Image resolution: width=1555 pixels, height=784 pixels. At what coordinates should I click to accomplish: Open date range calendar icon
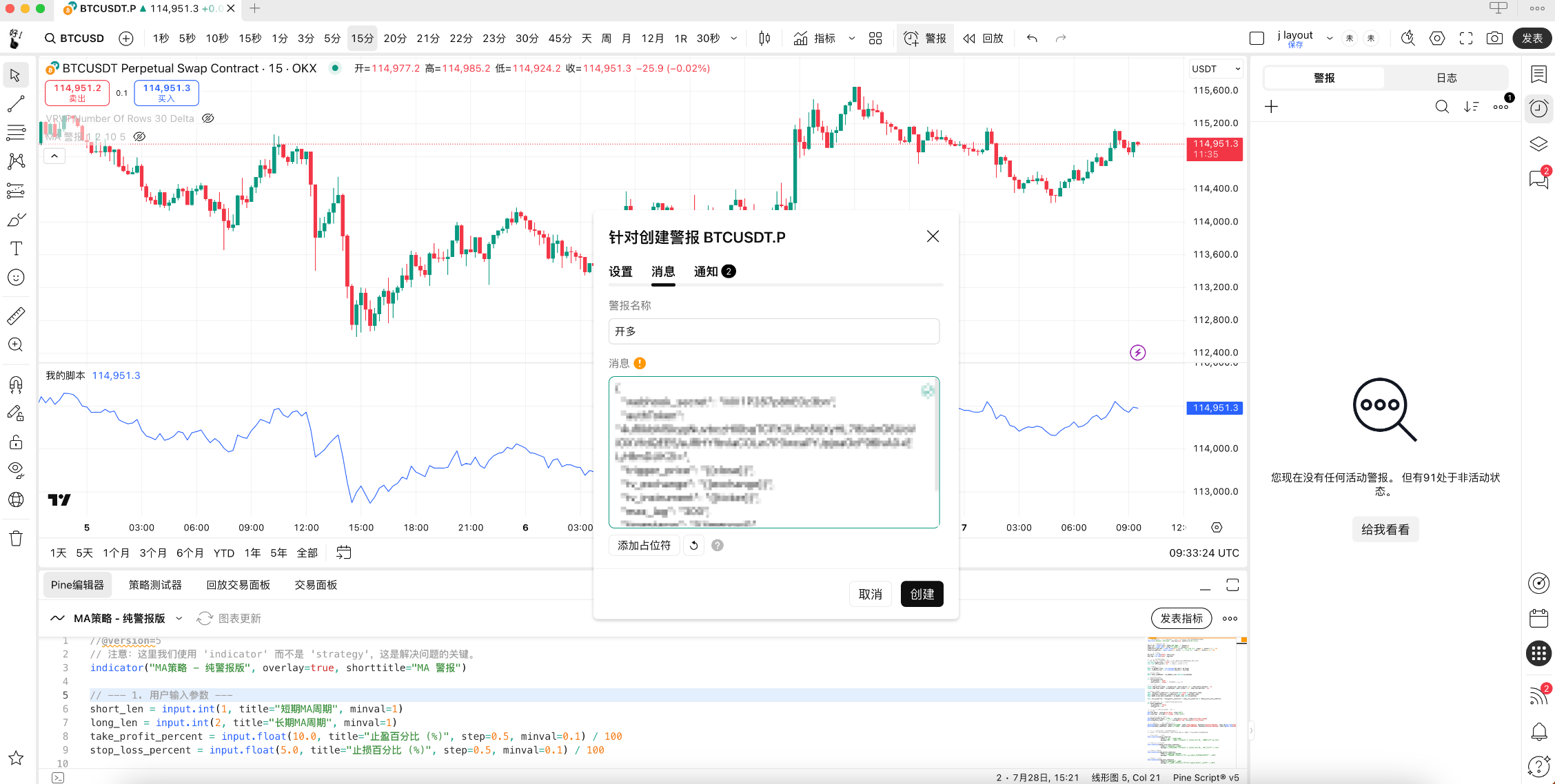point(343,553)
